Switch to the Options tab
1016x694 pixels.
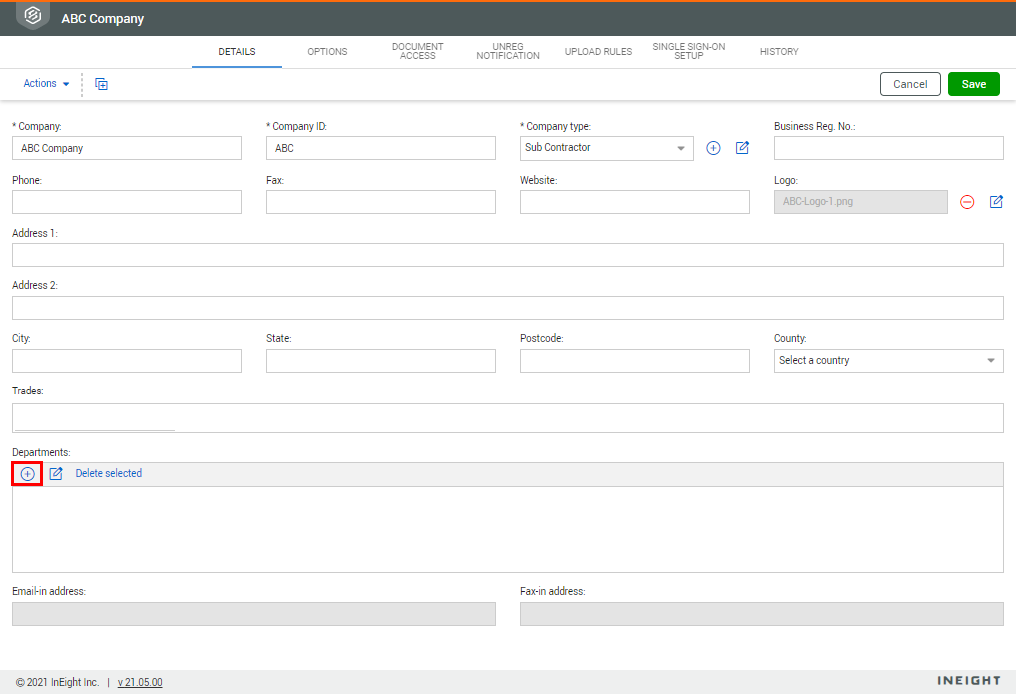click(327, 52)
